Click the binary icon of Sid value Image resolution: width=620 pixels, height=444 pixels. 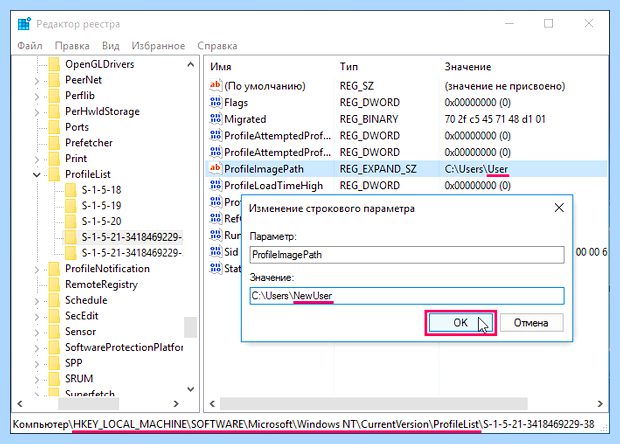tap(215, 251)
